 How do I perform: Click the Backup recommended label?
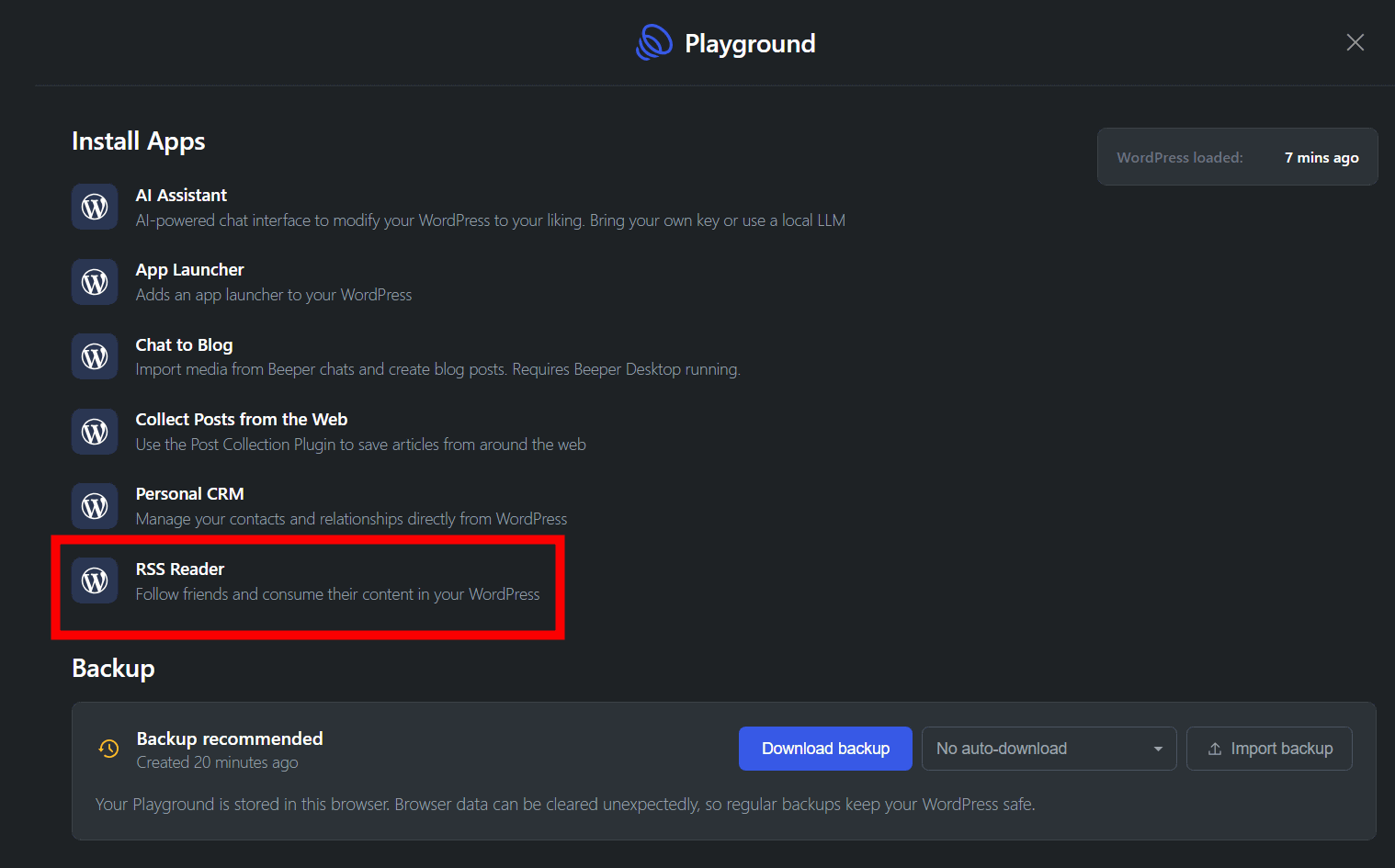[230, 739]
